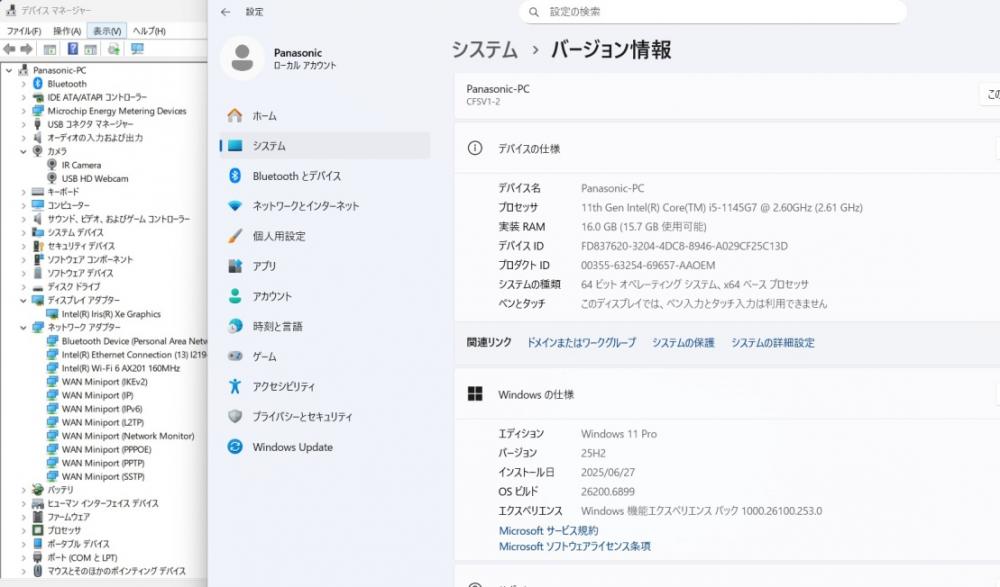Click the Windows の仕様 section header
The image size is (1000, 587).
point(727,394)
